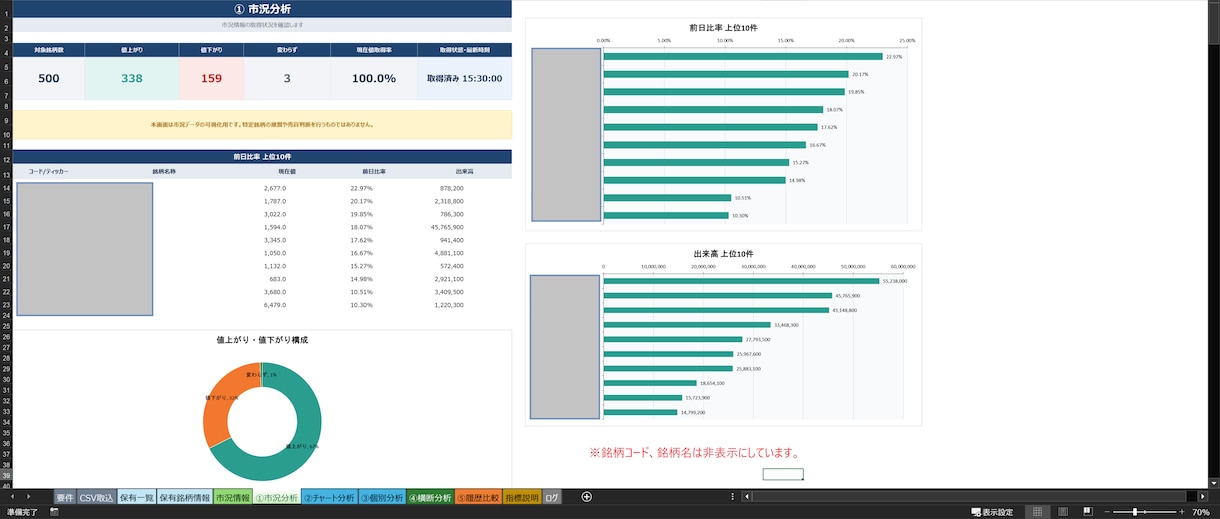Click the 出来高 column header
1220x519 pixels.
tap(465, 172)
